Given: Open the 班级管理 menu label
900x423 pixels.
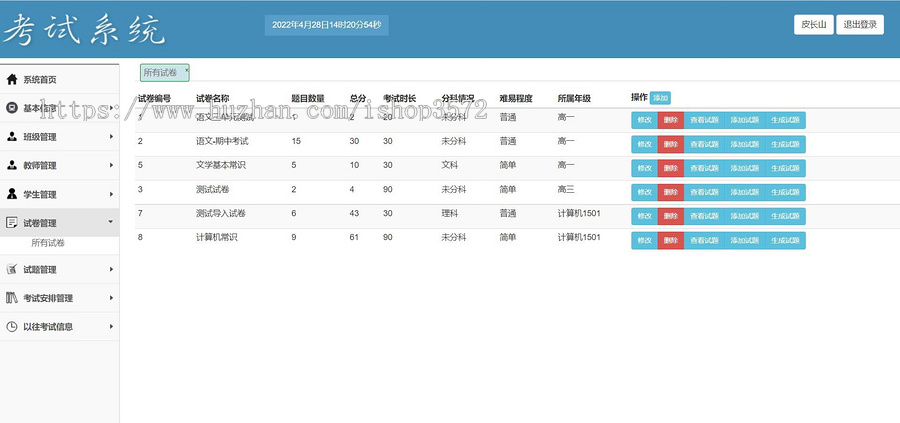Looking at the screenshot, I should pos(40,137).
